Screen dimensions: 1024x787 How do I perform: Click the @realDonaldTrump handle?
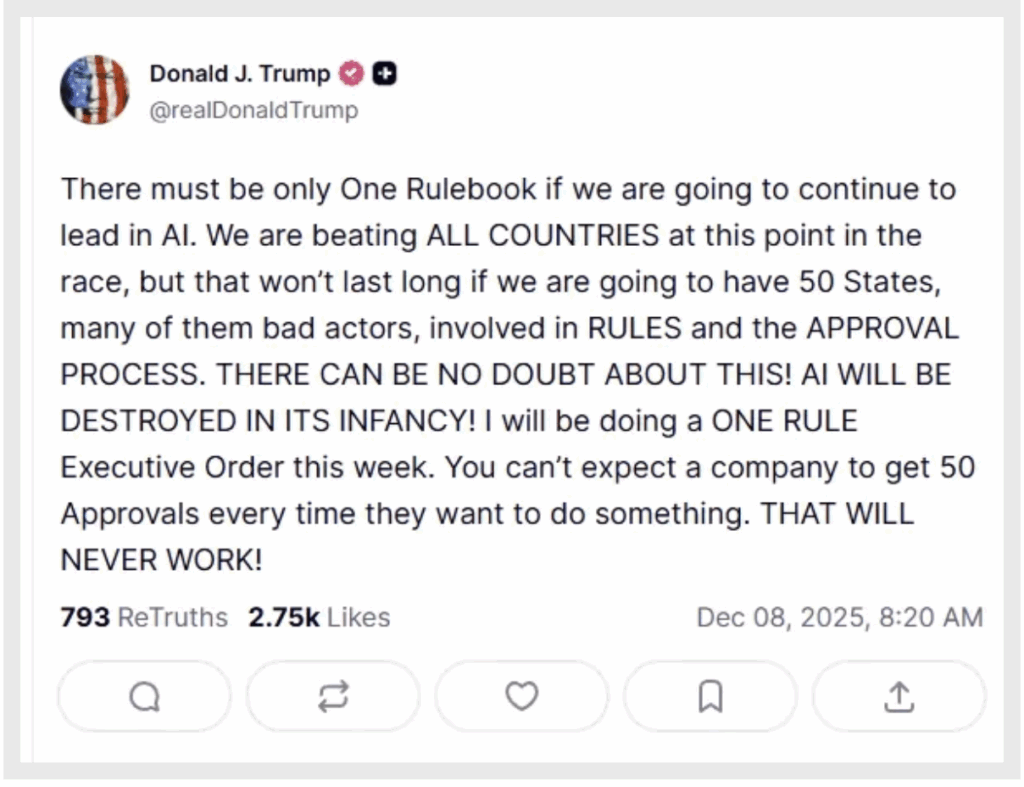click(x=253, y=110)
